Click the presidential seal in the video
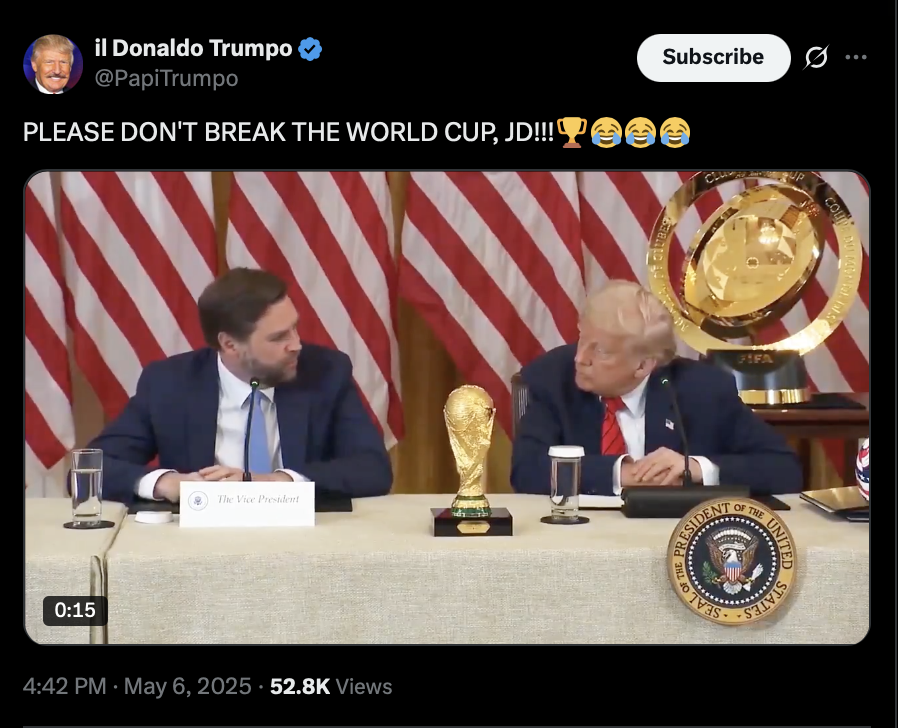Viewport: 898px width, 728px height. 731,561
